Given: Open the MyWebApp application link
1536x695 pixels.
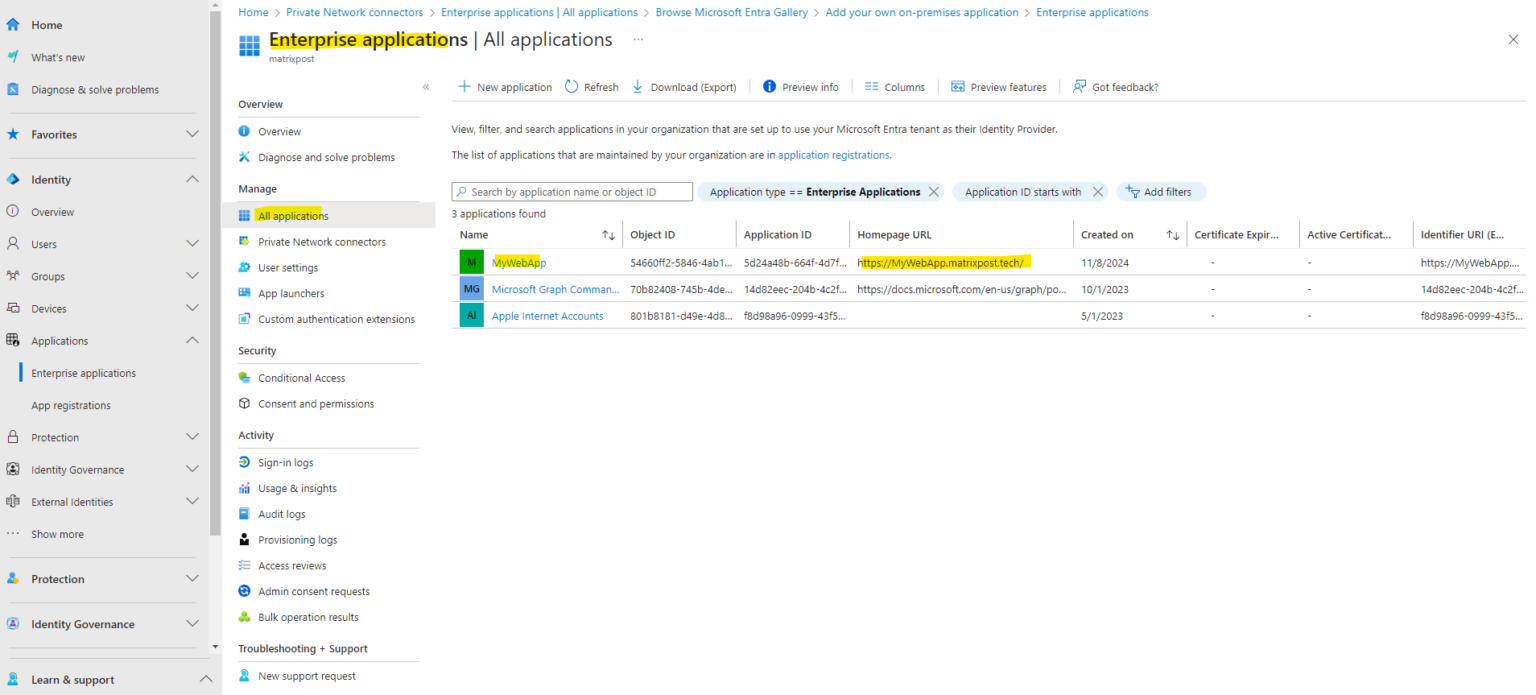Looking at the screenshot, I should pyautogui.click(x=519, y=262).
